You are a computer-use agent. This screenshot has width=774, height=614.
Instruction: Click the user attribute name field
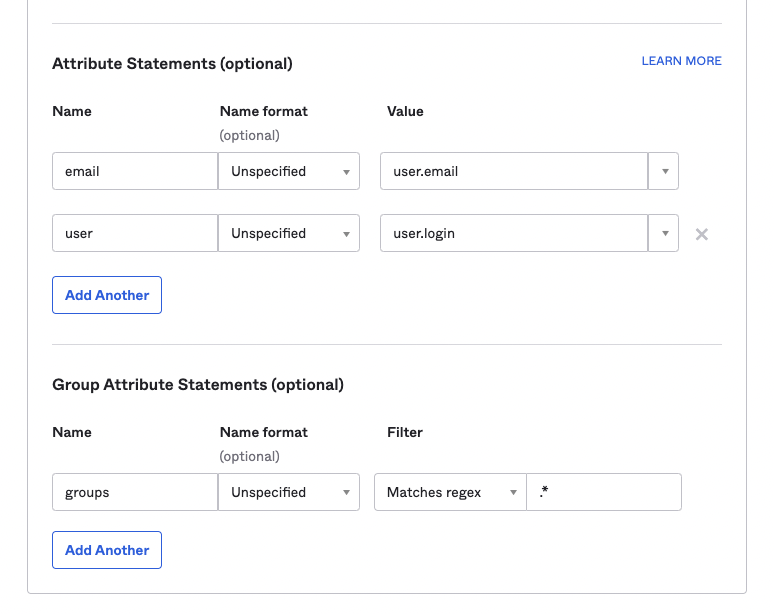click(134, 233)
